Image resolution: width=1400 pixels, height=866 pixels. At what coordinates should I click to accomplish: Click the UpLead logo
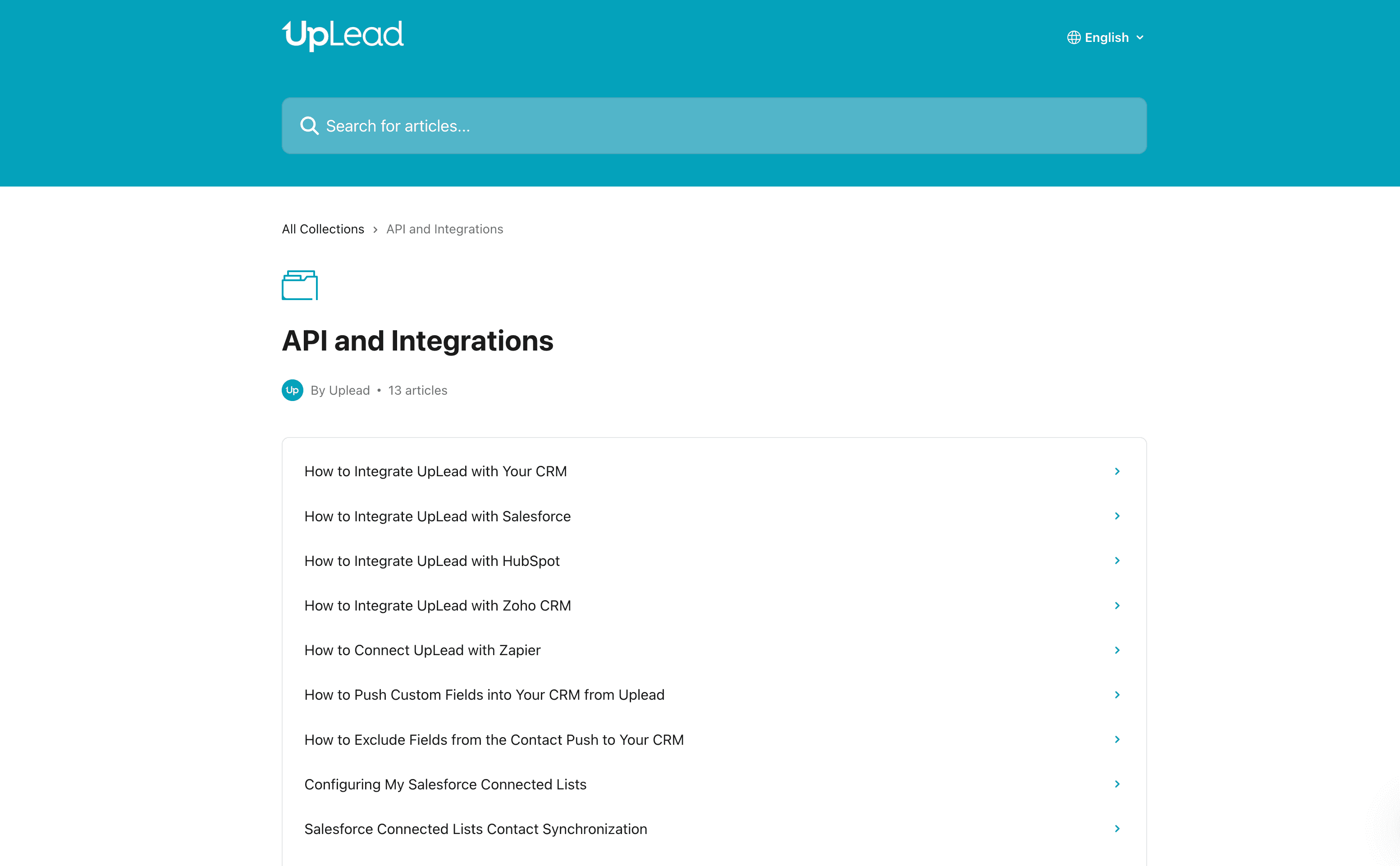(342, 35)
